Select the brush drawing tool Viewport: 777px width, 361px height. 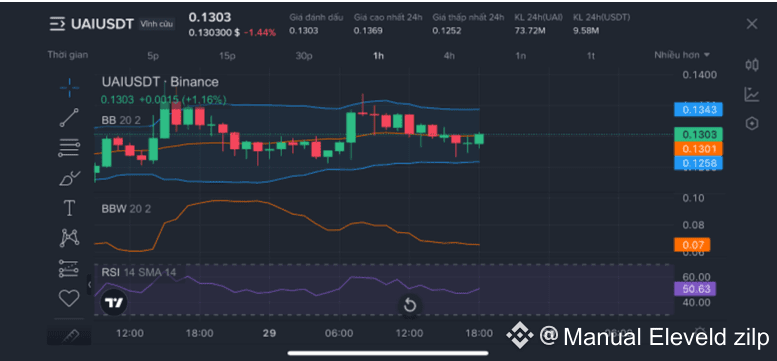click(x=69, y=178)
